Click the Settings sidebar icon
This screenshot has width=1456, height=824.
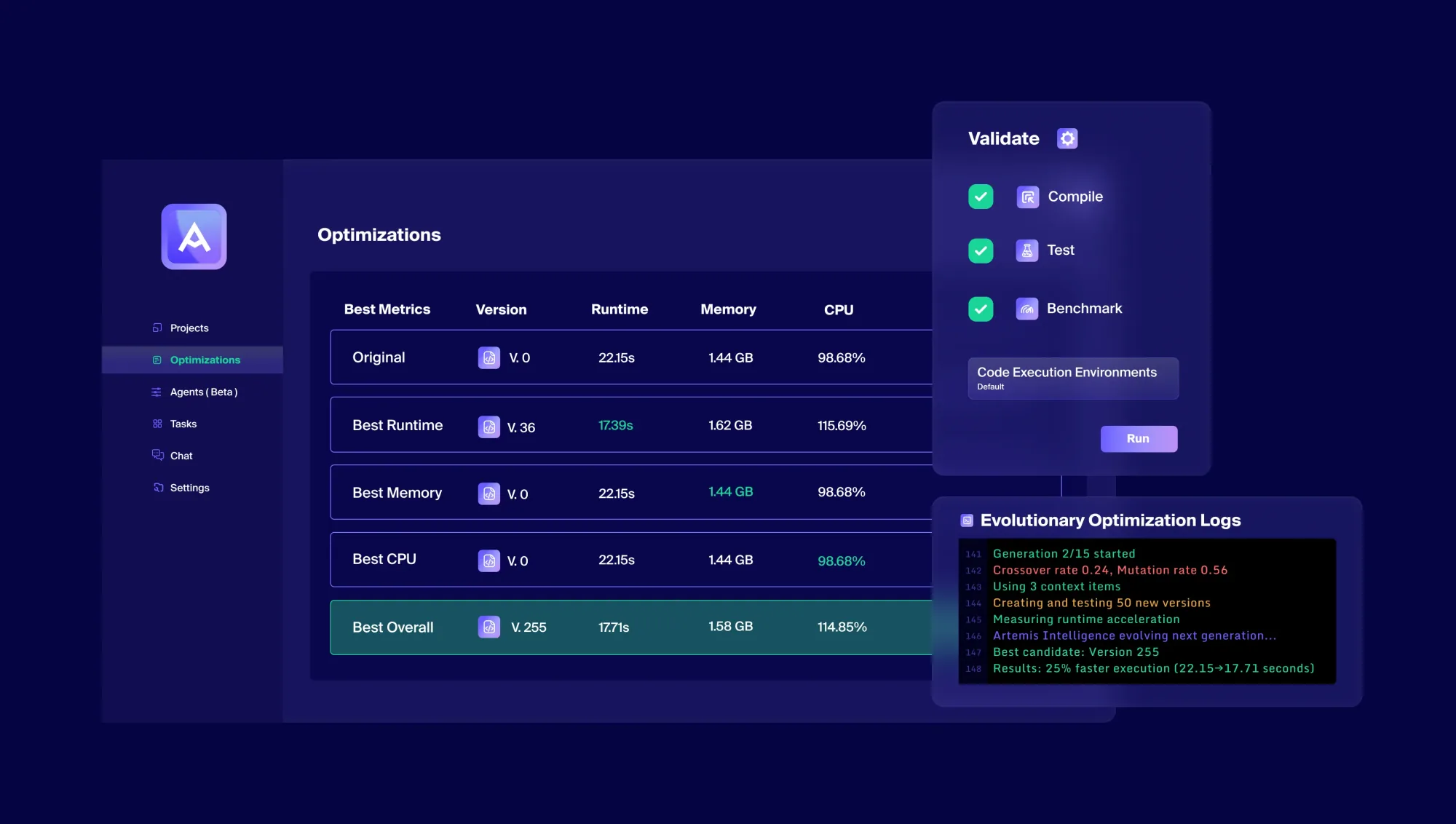pyautogui.click(x=158, y=488)
